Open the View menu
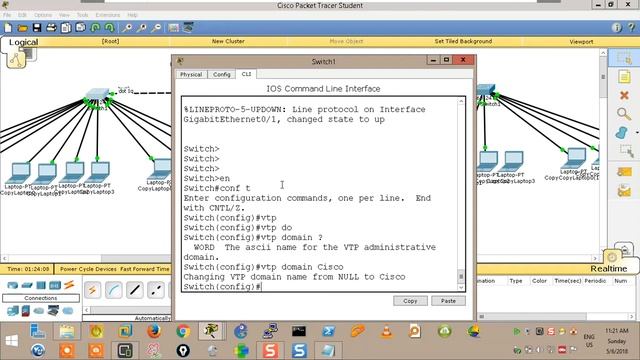This screenshot has width=640, height=360. coord(64,15)
